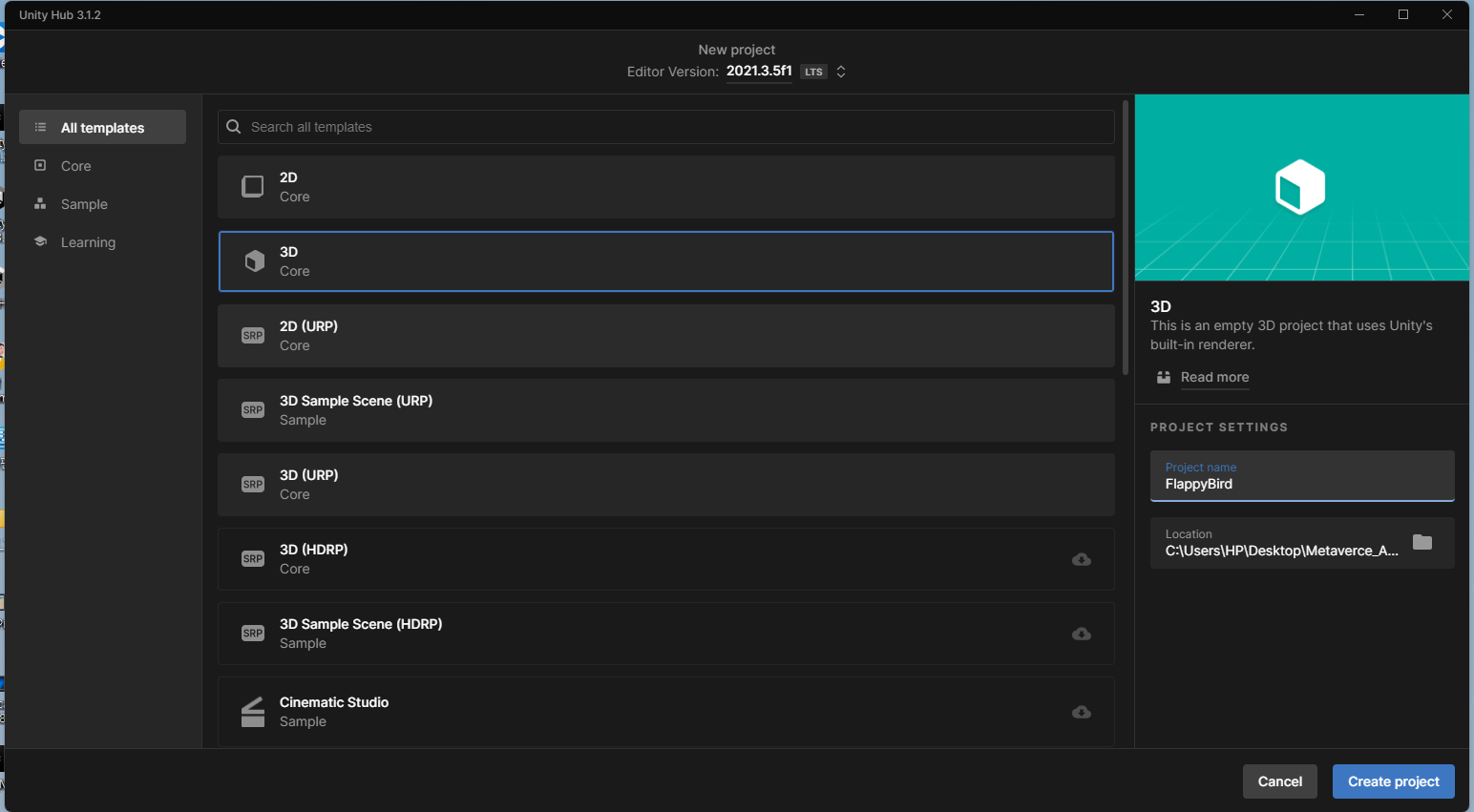Select the All templates tab
This screenshot has height=812, width=1474.
pyautogui.click(x=103, y=127)
